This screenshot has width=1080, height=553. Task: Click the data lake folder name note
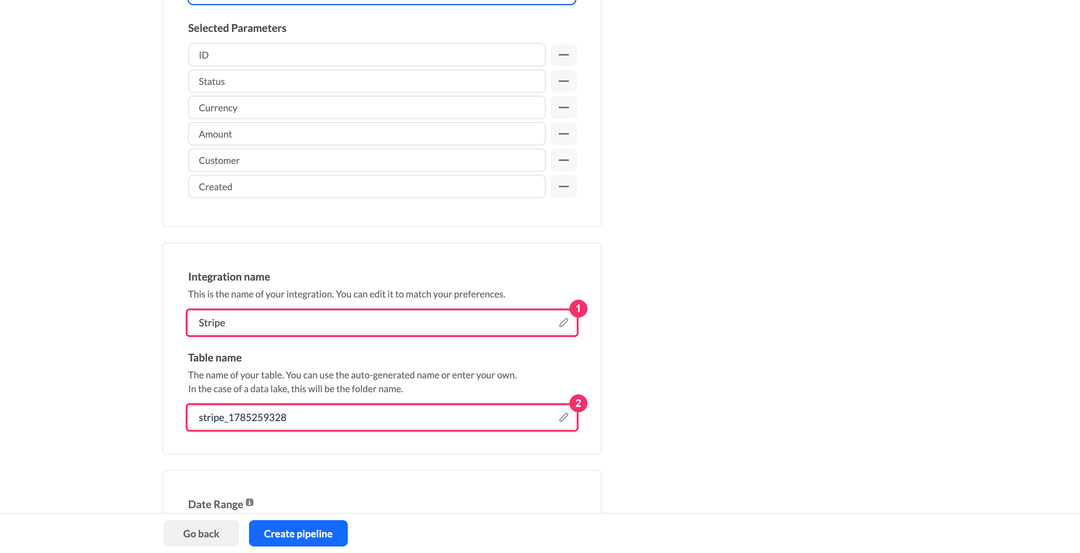point(295,389)
